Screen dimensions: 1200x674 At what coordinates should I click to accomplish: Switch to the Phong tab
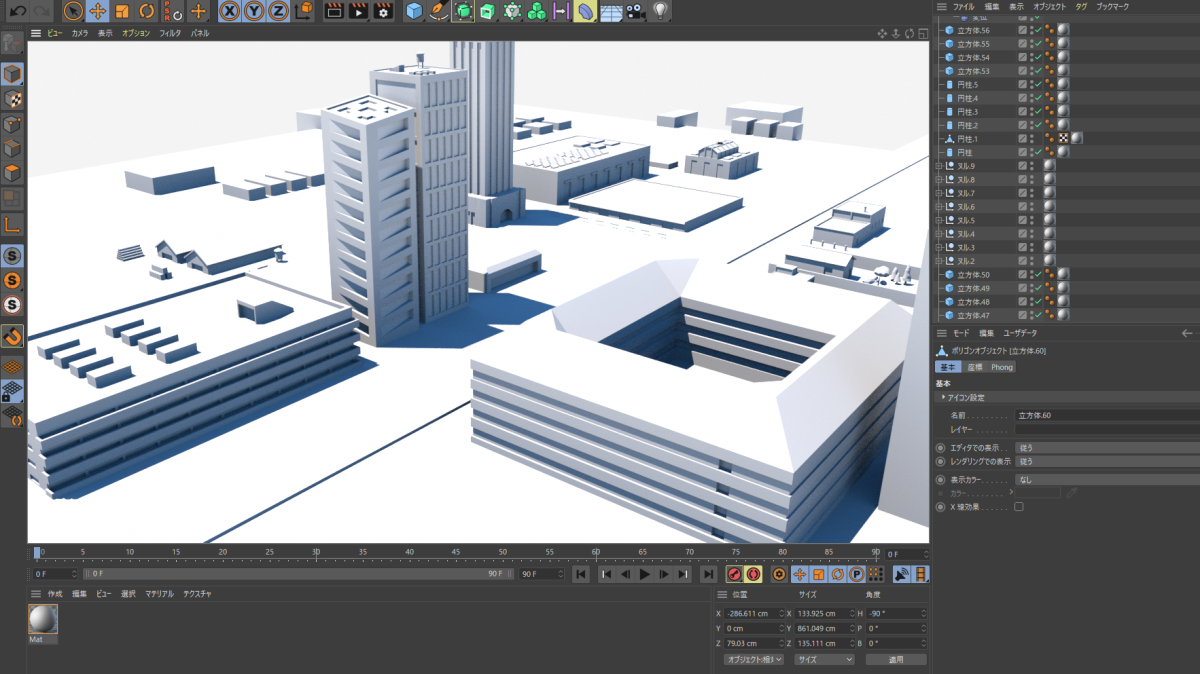click(x=1001, y=367)
